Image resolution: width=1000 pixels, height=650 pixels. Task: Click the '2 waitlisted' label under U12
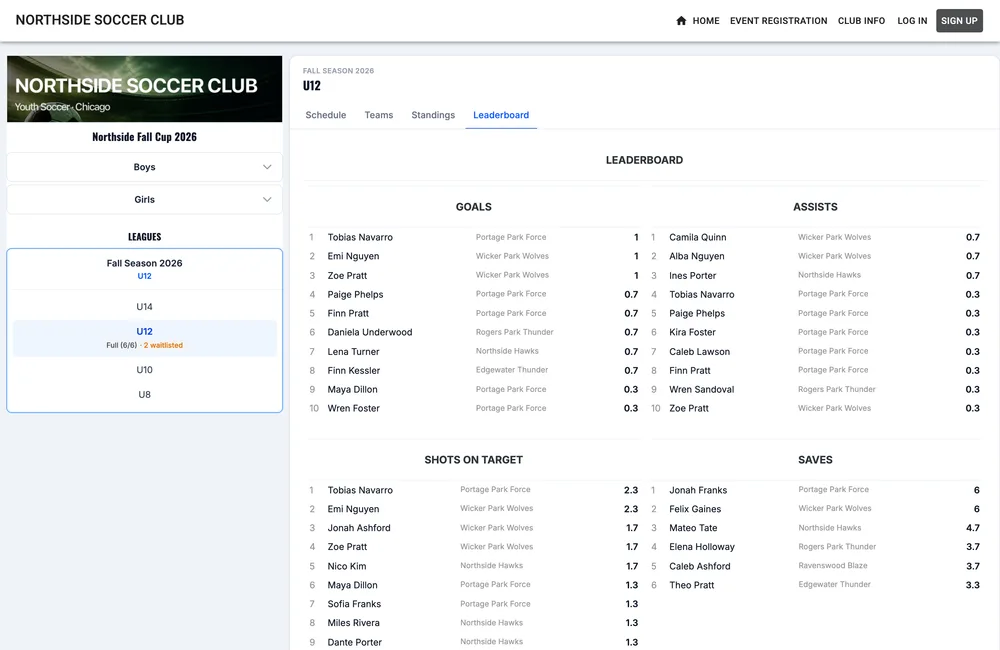point(163,345)
